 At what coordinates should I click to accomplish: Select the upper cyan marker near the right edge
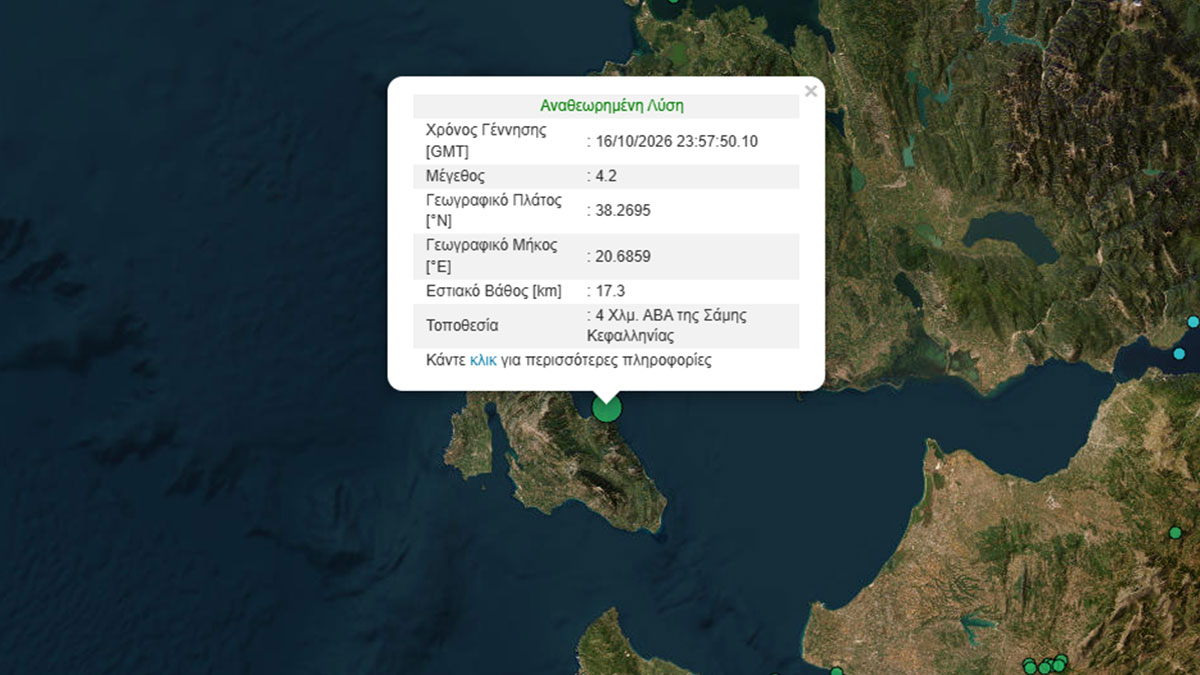1193,322
